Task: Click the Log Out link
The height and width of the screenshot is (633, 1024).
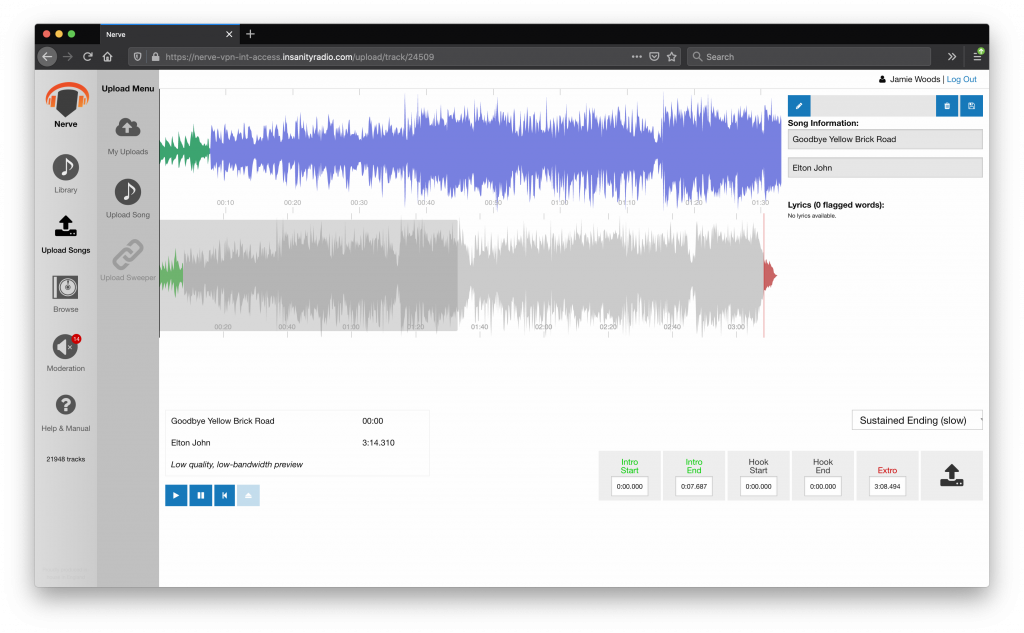Action: pyautogui.click(x=961, y=79)
